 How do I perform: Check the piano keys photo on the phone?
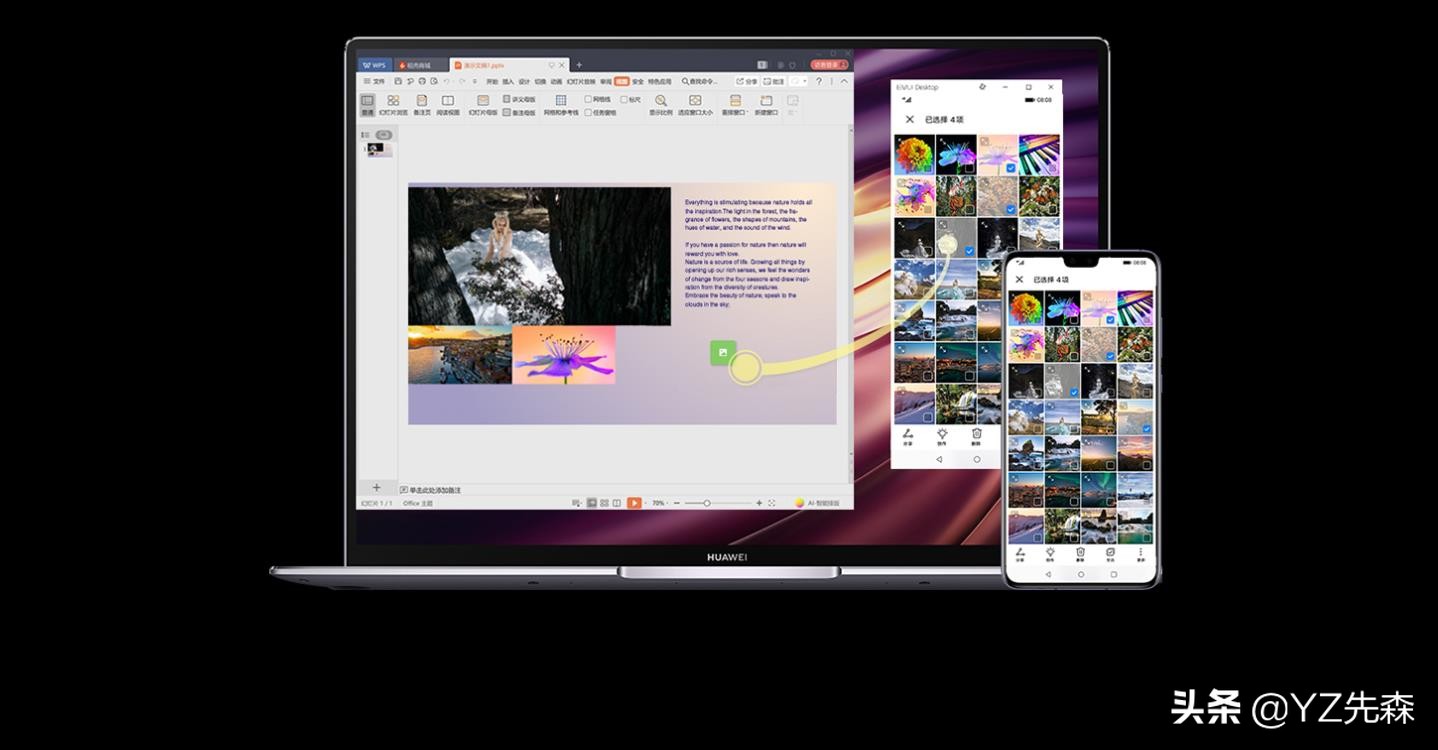coord(1147,320)
